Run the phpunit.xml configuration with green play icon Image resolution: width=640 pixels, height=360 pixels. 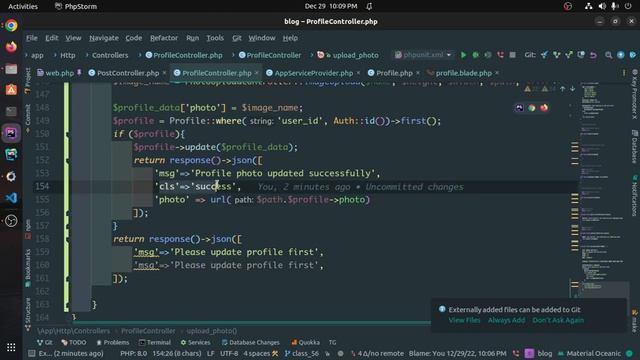pos(463,55)
